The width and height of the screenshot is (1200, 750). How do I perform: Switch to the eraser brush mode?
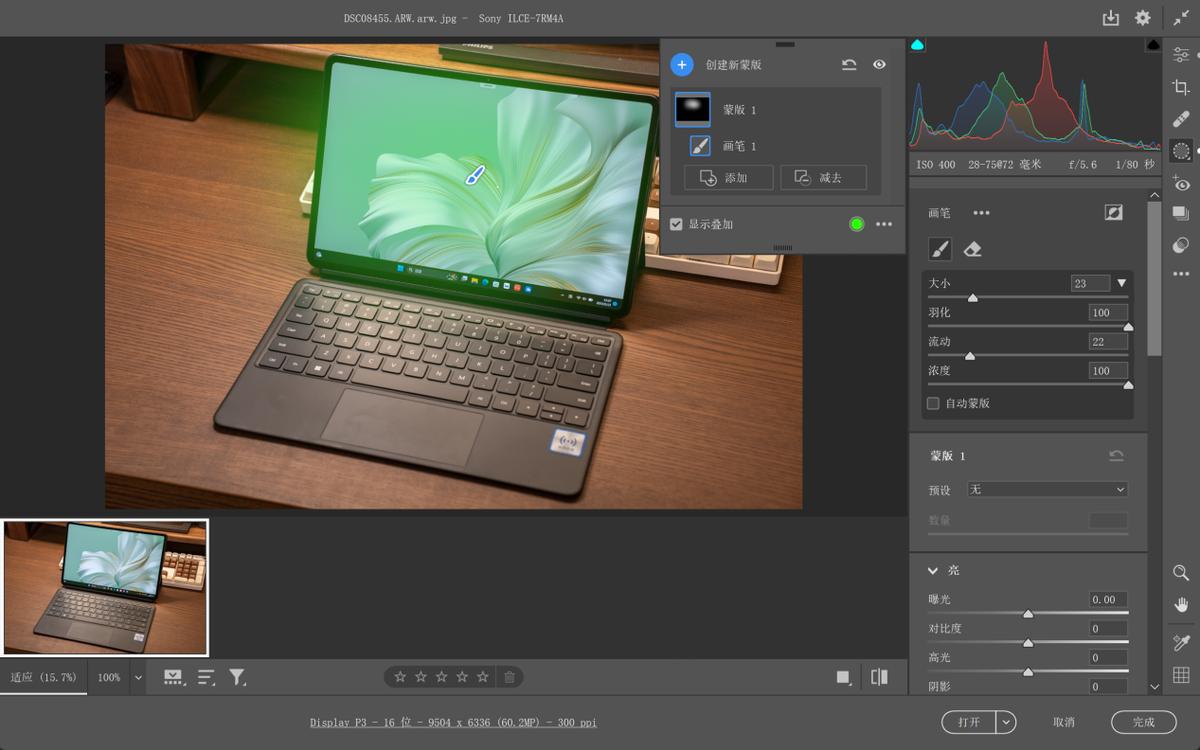(x=972, y=249)
